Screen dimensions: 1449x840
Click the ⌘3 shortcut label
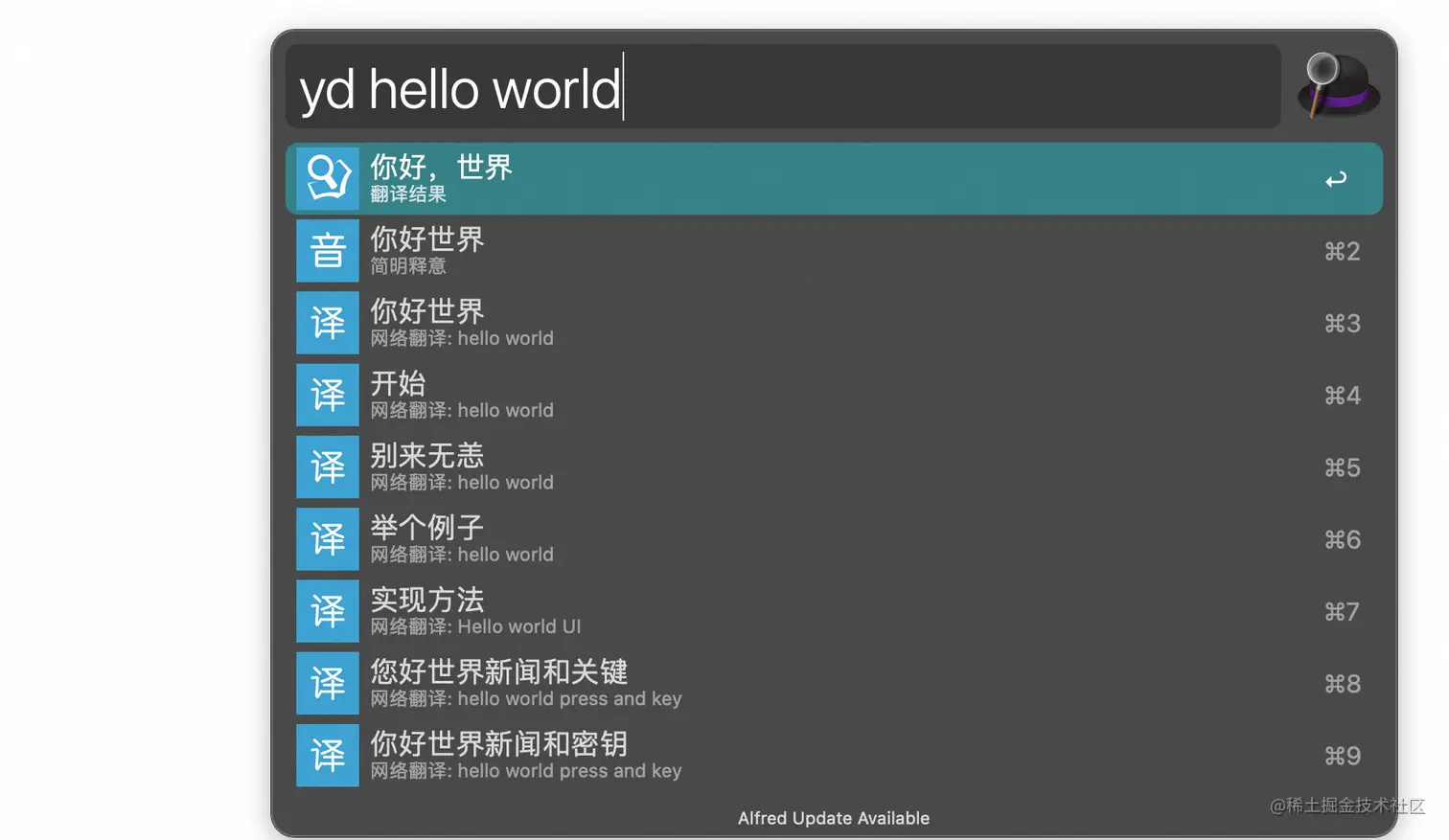pyautogui.click(x=1342, y=324)
